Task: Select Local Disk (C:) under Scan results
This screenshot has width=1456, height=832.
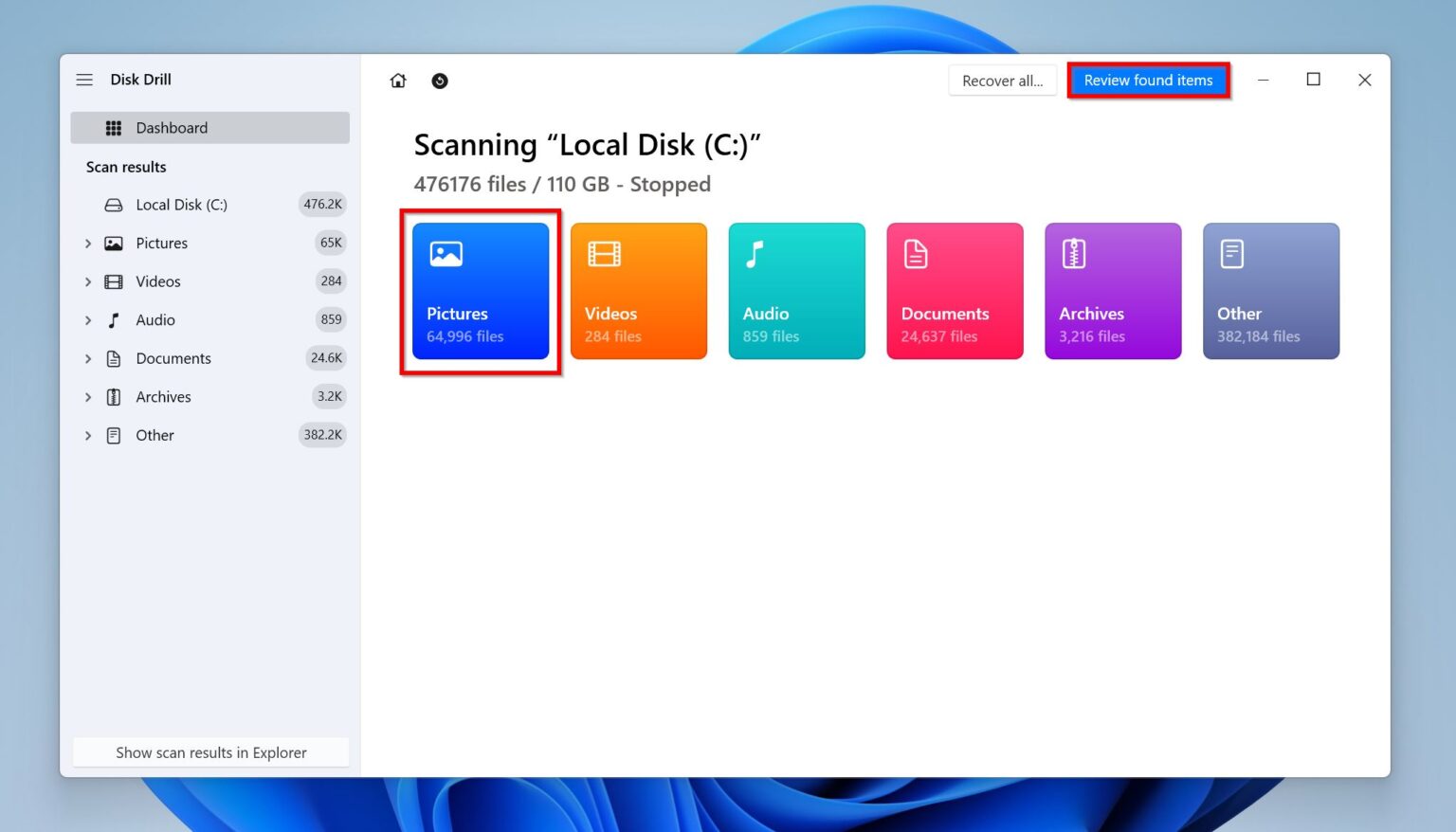Action: coord(181,204)
